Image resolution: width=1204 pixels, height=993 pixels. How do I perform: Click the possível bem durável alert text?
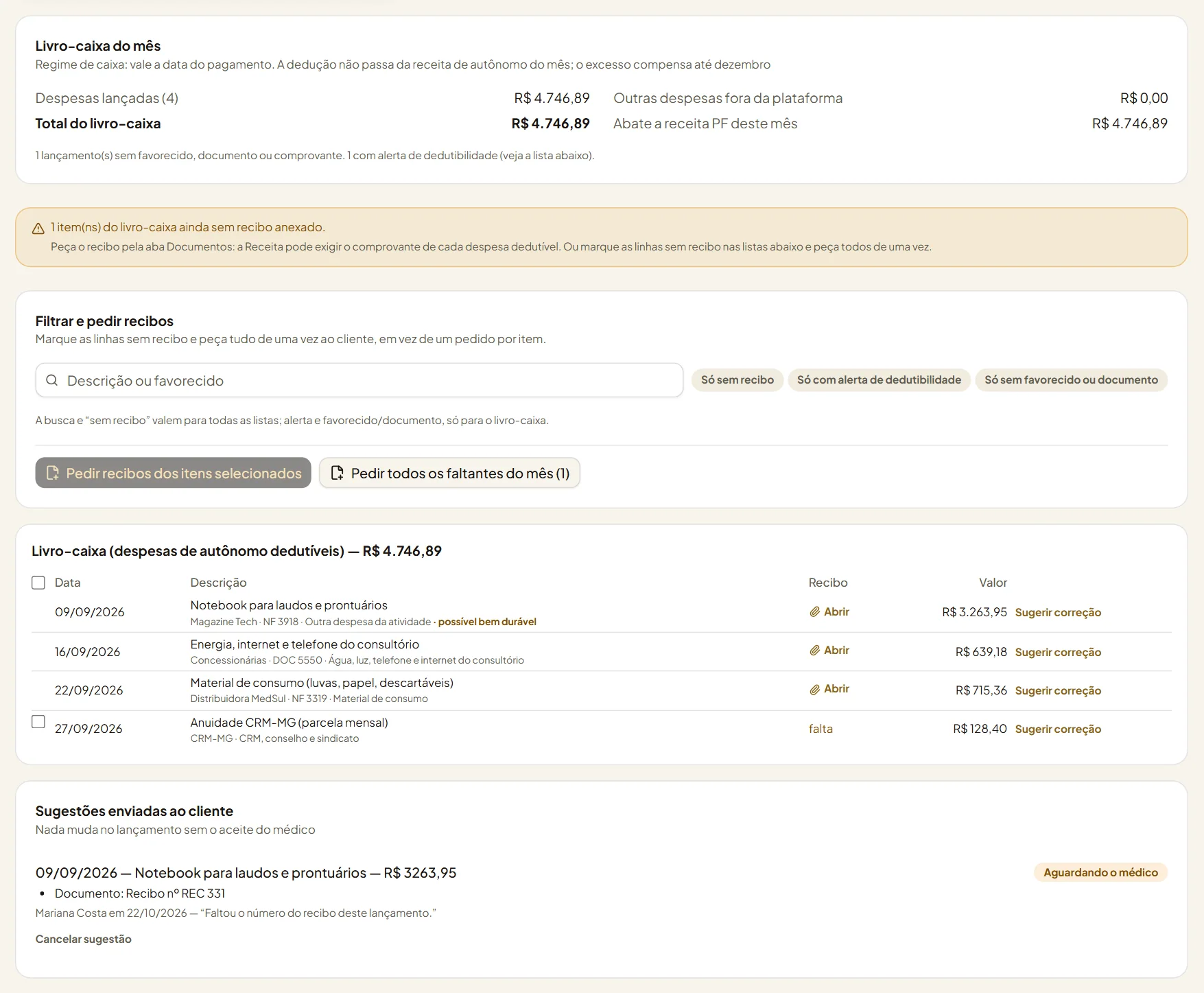(487, 622)
